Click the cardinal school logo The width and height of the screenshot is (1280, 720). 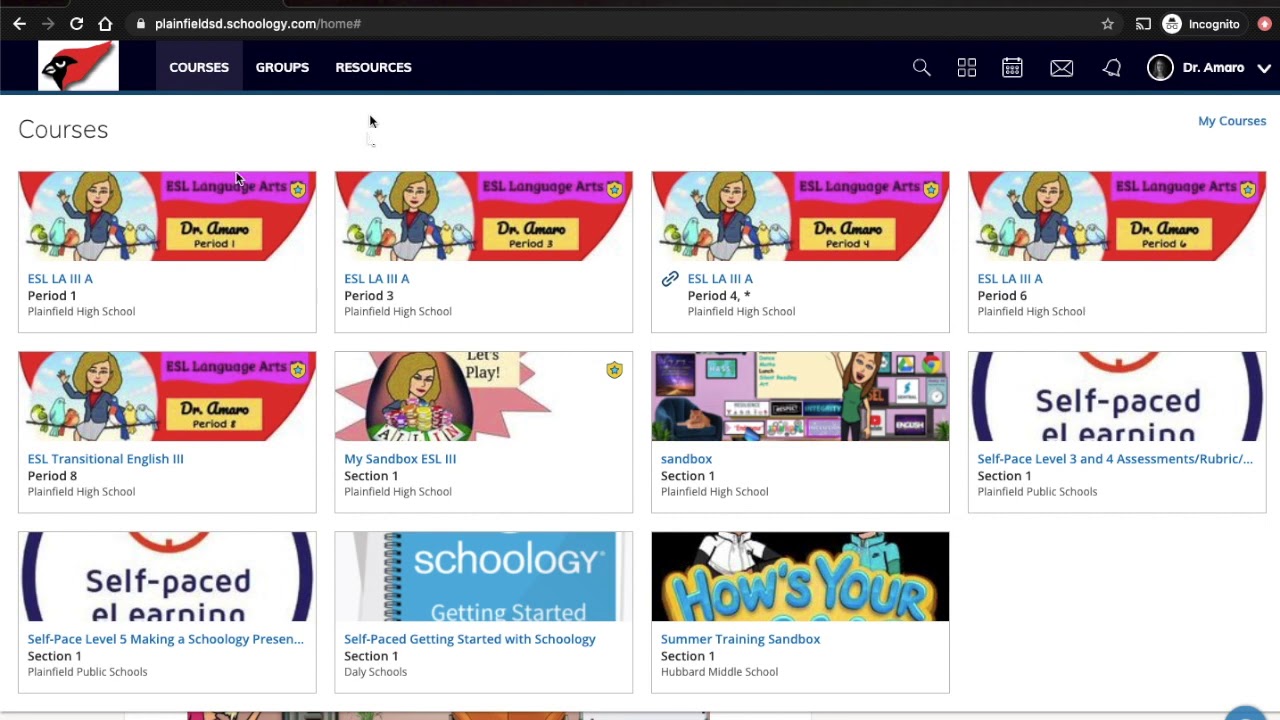(78, 66)
